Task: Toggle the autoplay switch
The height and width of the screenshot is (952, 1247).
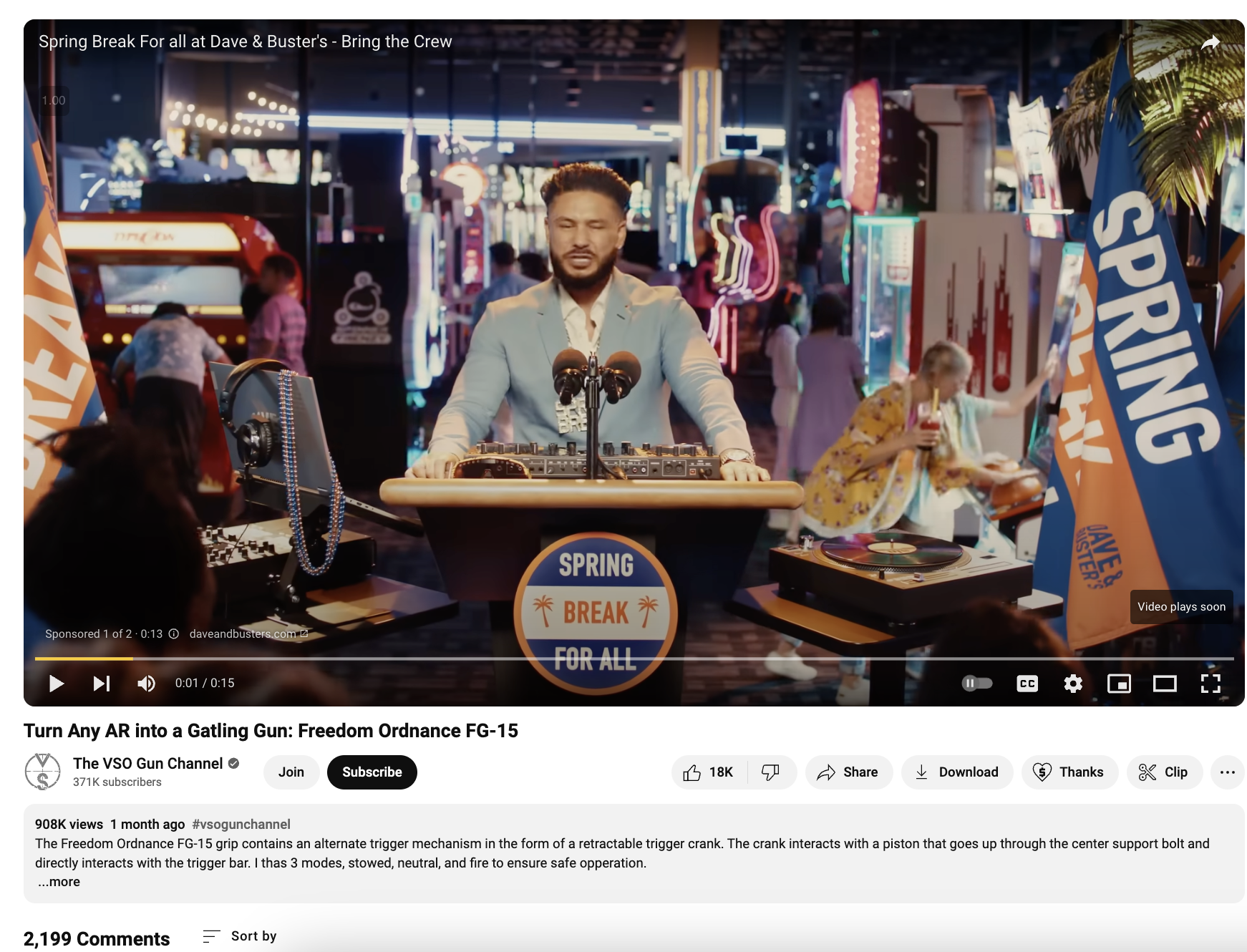Action: click(976, 684)
